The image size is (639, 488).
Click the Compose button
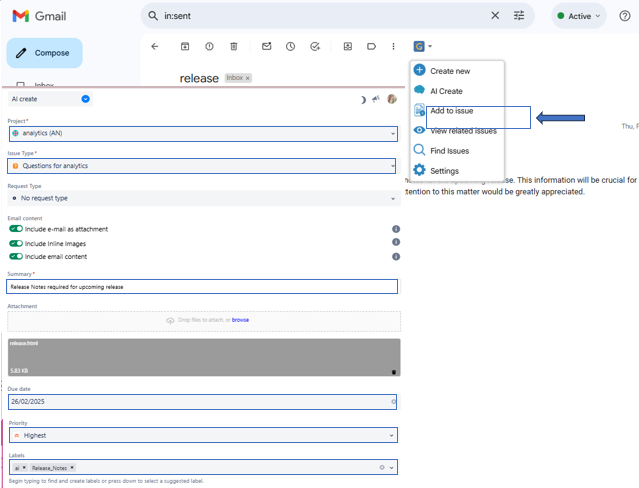(44, 53)
